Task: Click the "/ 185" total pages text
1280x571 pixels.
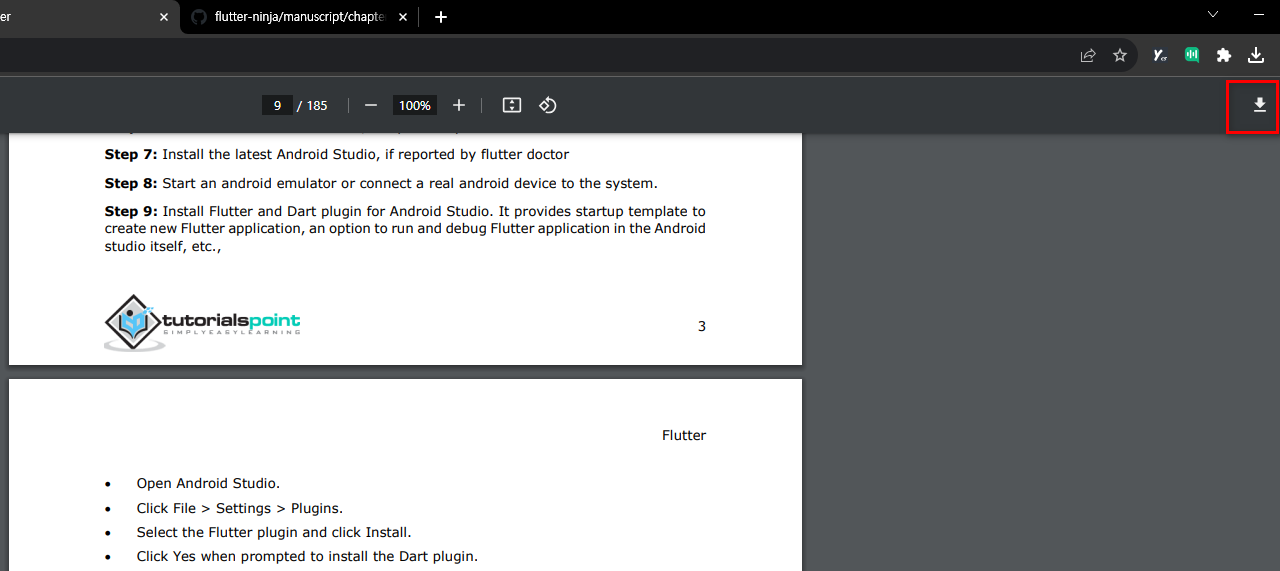Action: [x=313, y=105]
